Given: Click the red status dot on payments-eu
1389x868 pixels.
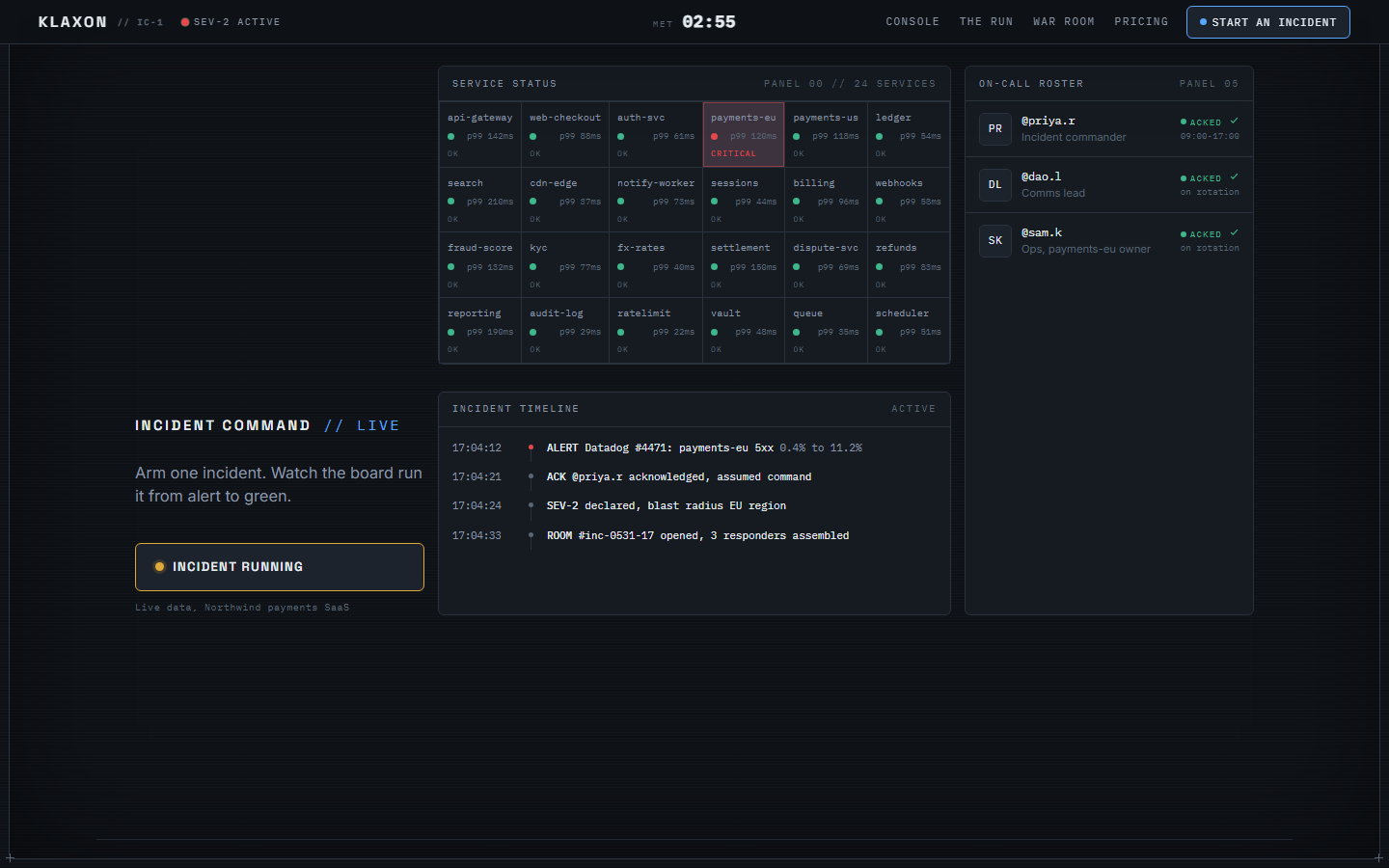Looking at the screenshot, I should tap(714, 136).
